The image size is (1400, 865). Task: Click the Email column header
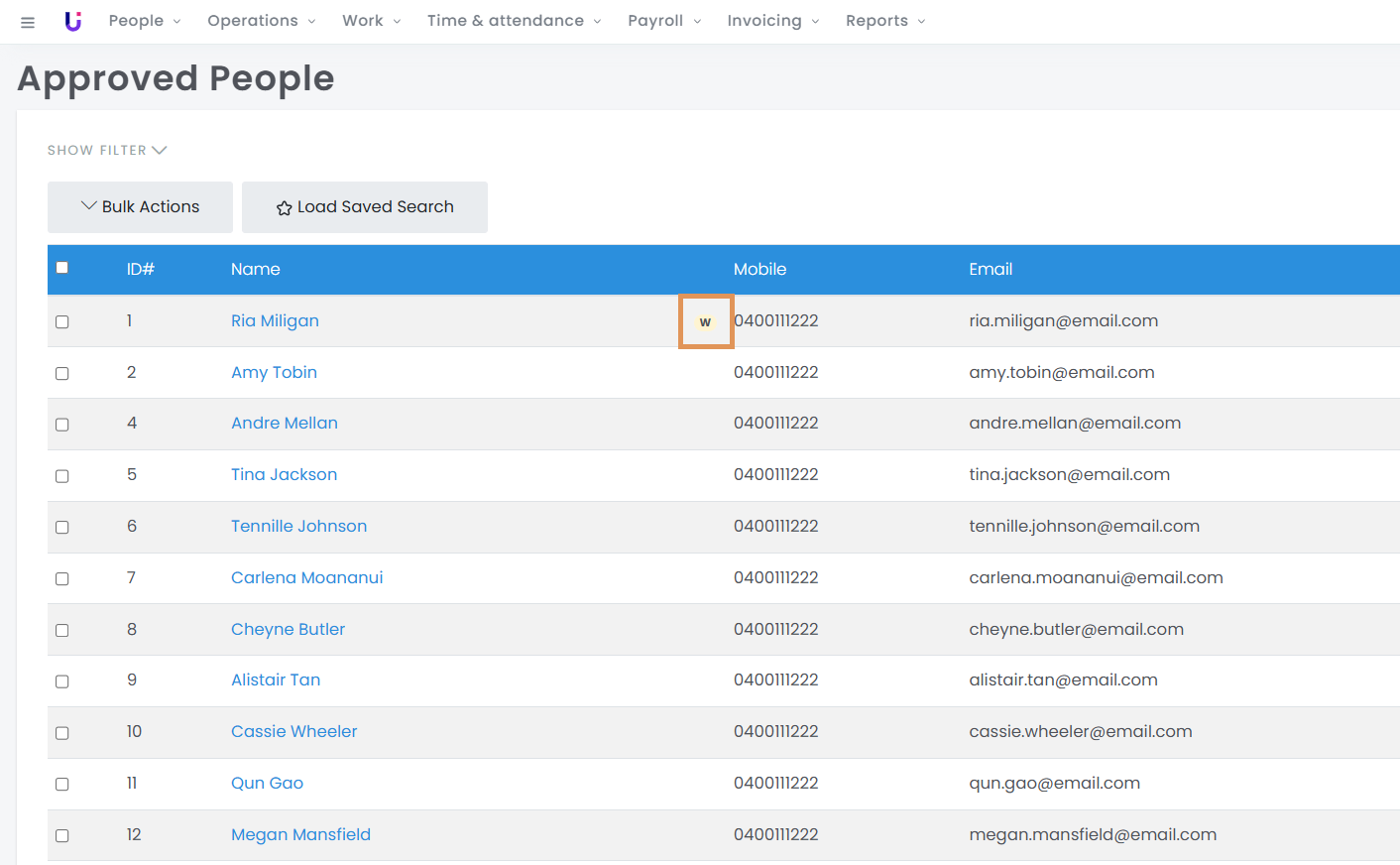990,269
